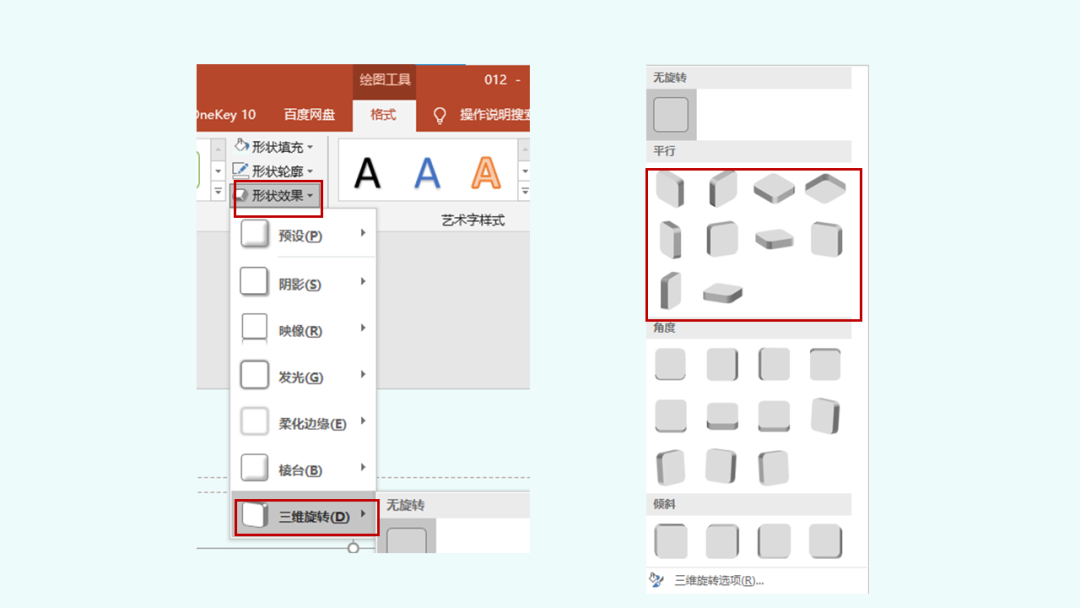This screenshot has width=1080, height=608.
Task: Select second 倾斜 rotation preset
Action: (723, 541)
